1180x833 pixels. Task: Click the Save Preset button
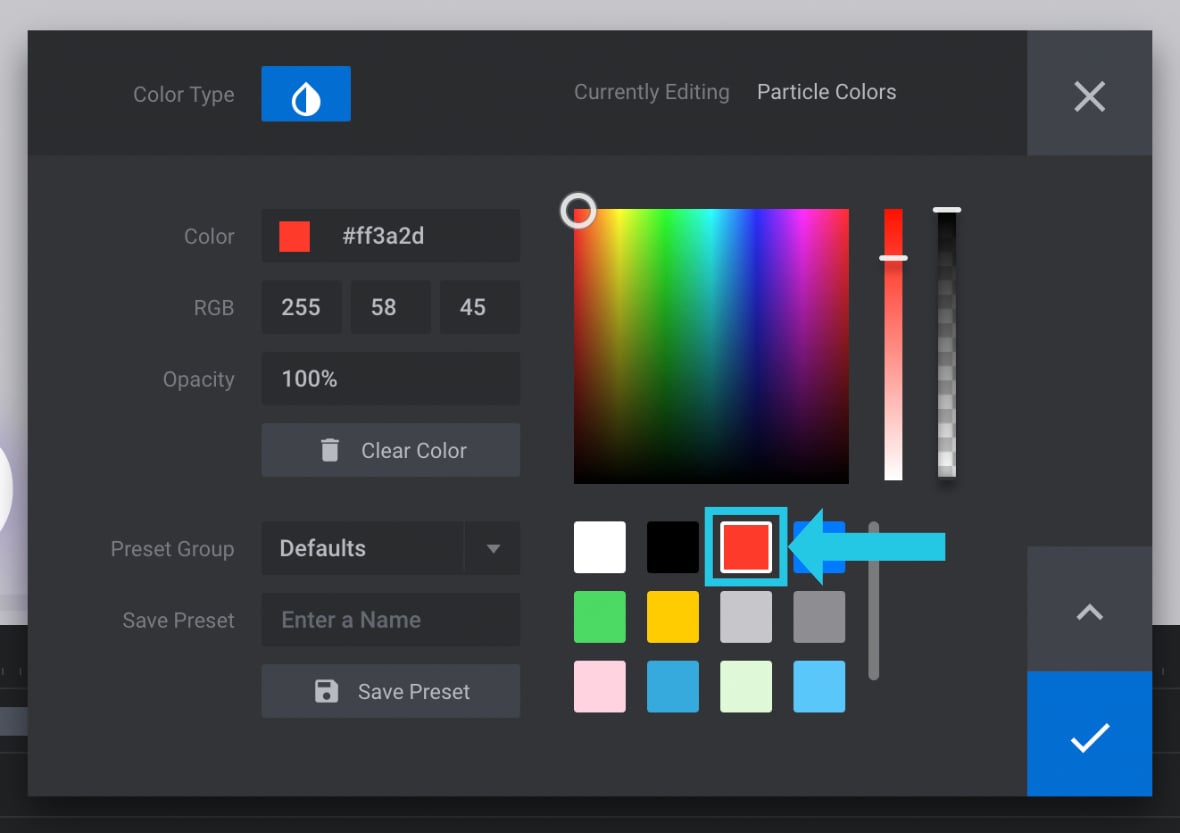coord(391,691)
